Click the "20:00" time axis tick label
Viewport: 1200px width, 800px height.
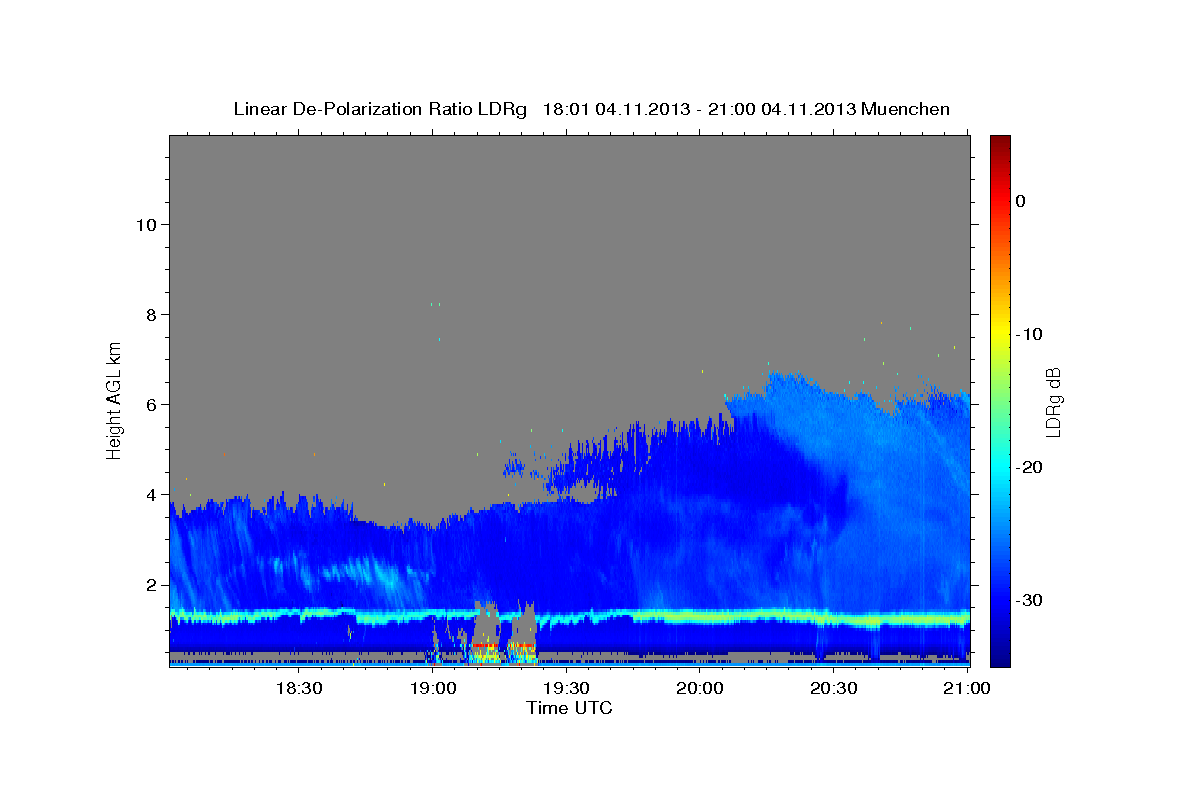700,688
